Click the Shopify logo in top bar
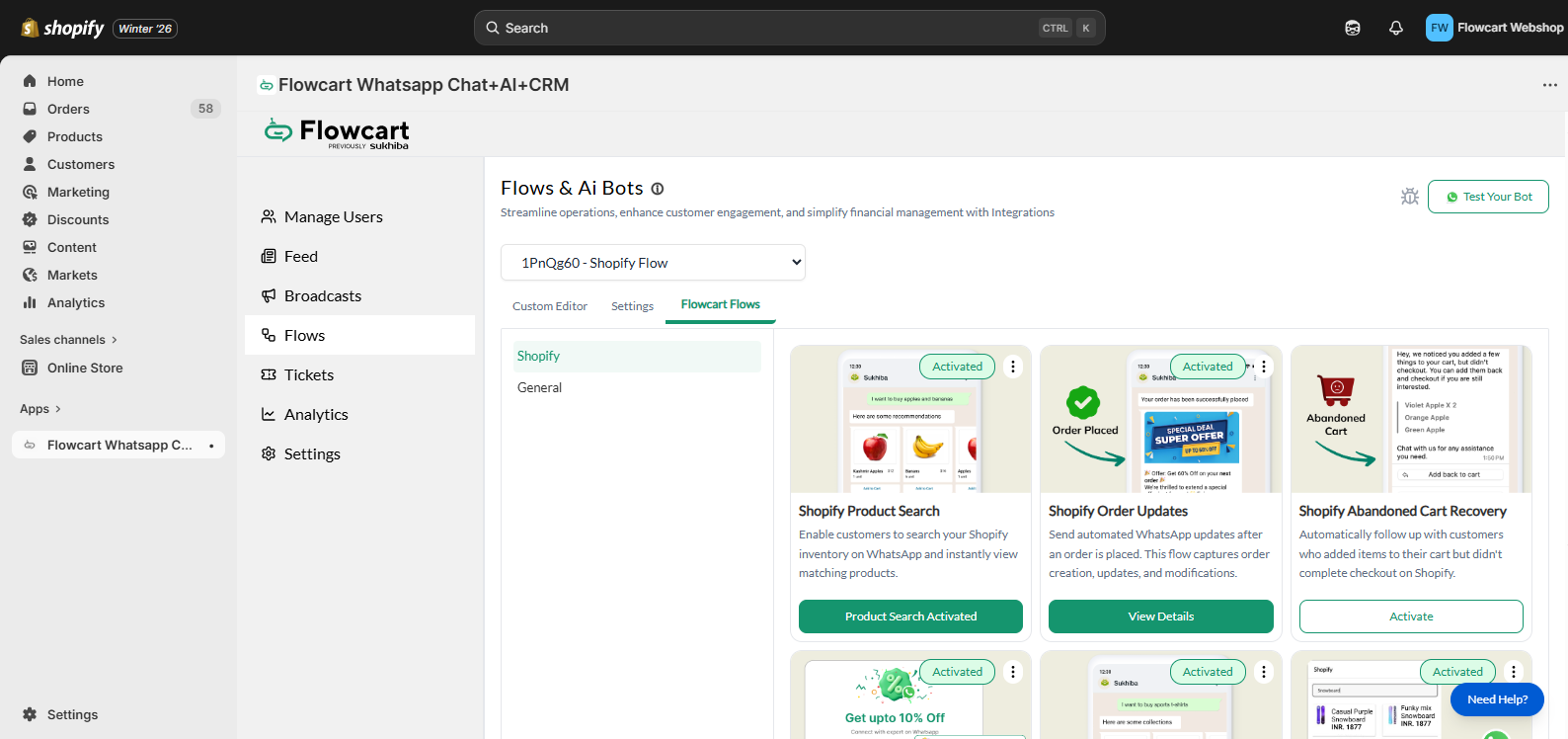 (62, 28)
